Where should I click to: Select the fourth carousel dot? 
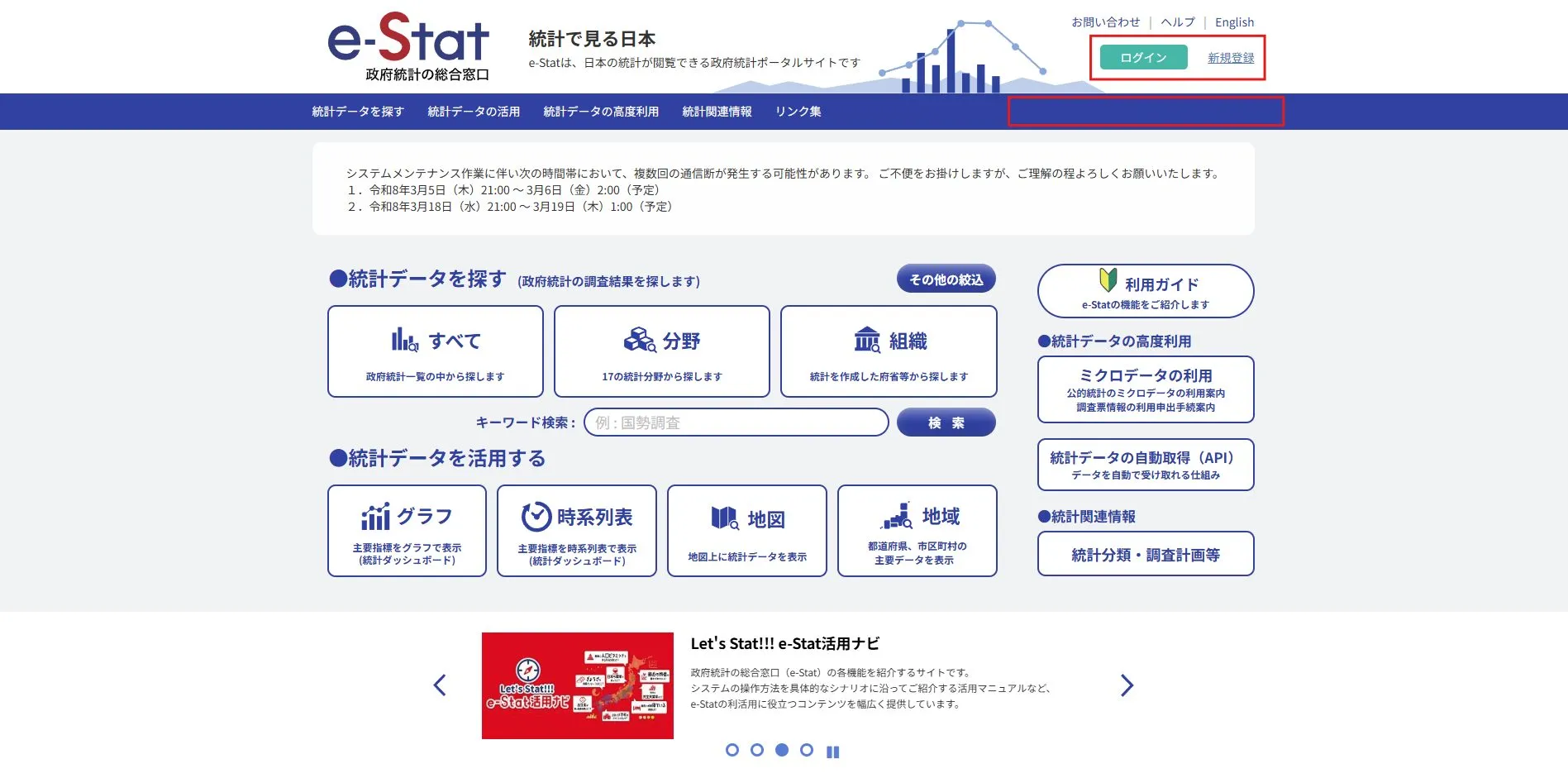click(807, 750)
